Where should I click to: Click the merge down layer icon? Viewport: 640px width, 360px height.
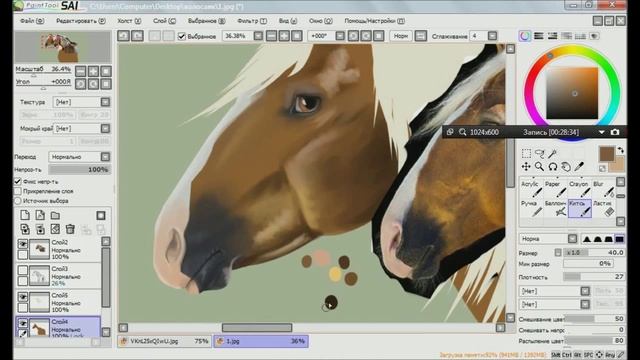coord(40,229)
